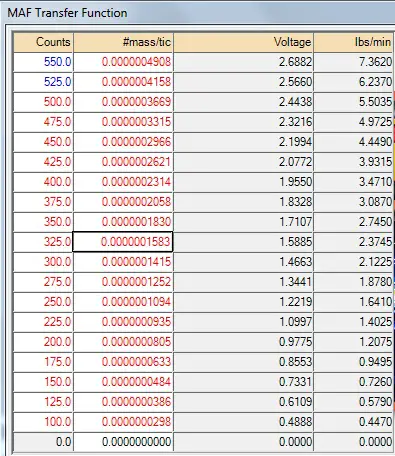The image size is (395, 456).
Task: Select Counts cell 525.0
Action: pos(43,82)
